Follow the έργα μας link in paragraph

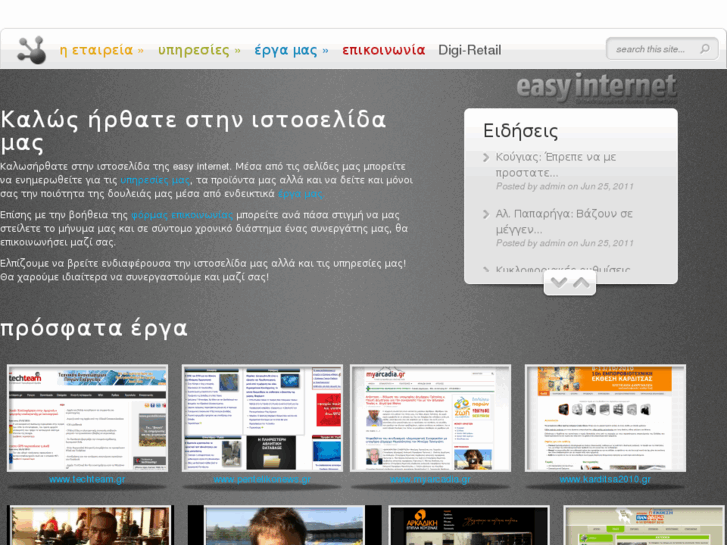point(300,194)
